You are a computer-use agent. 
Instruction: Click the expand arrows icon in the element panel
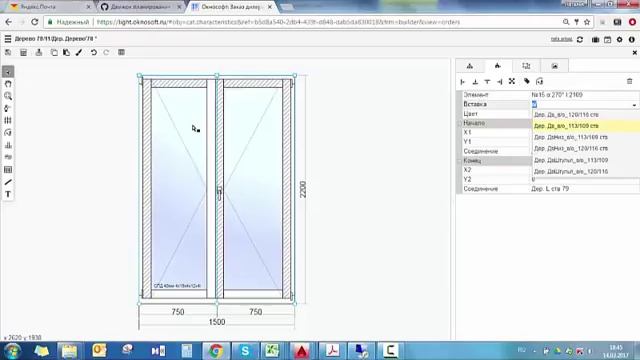[512, 82]
